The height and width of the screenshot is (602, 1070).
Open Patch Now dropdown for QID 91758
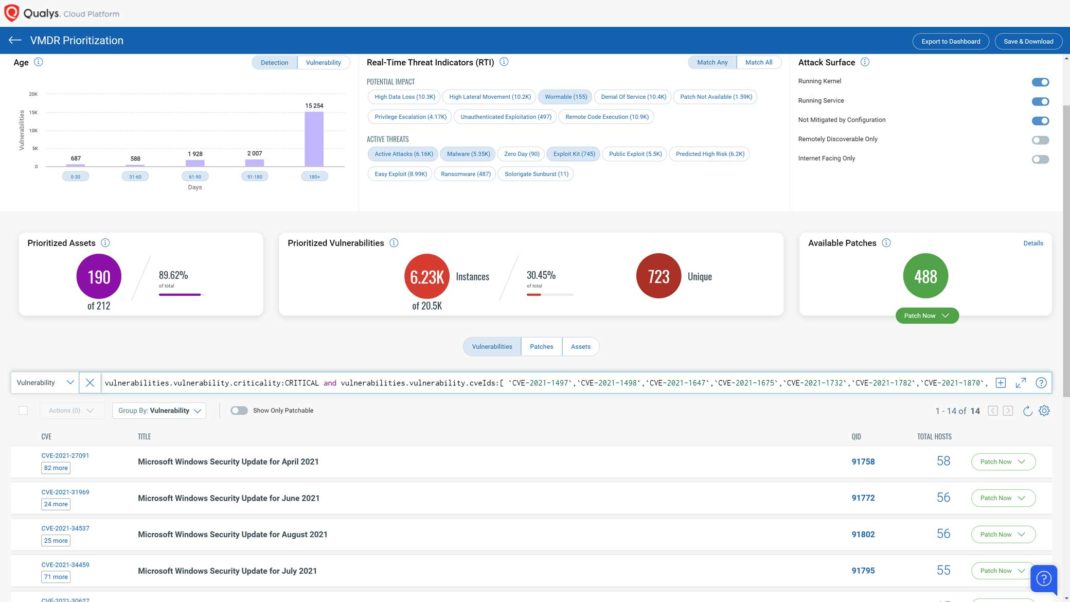pos(1002,462)
